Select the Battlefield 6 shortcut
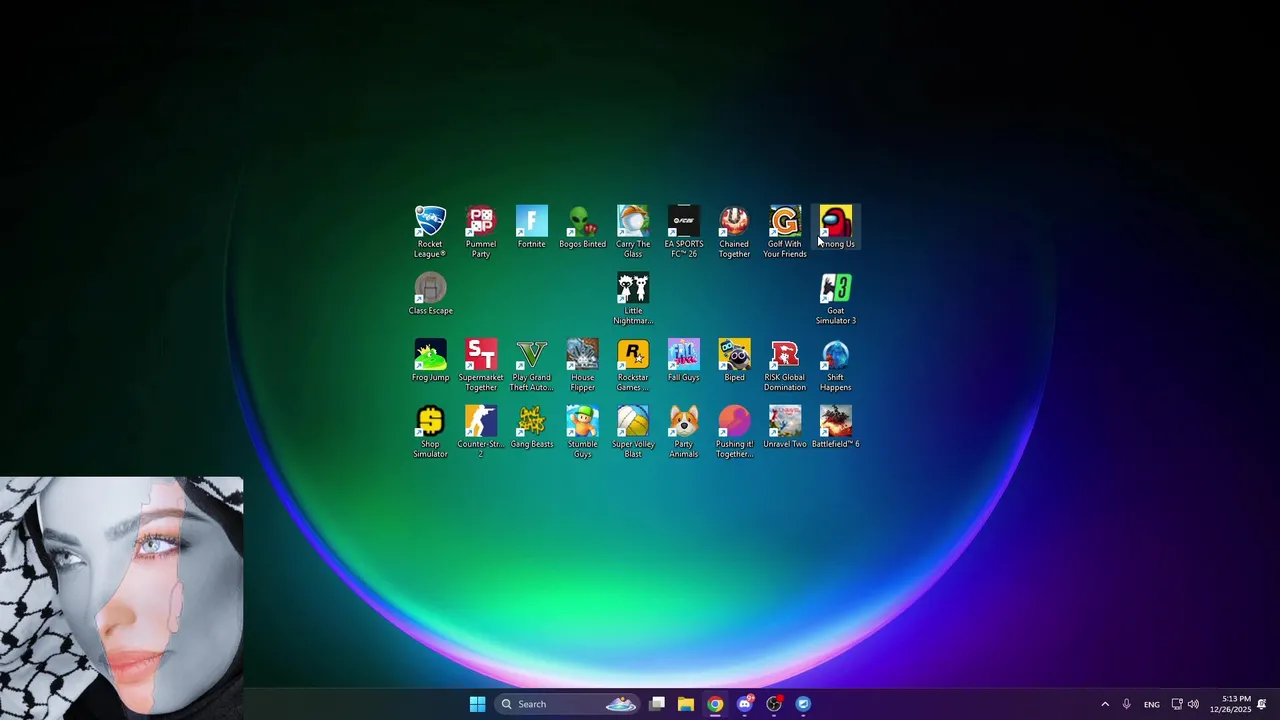This screenshot has width=1280, height=720. [x=836, y=428]
